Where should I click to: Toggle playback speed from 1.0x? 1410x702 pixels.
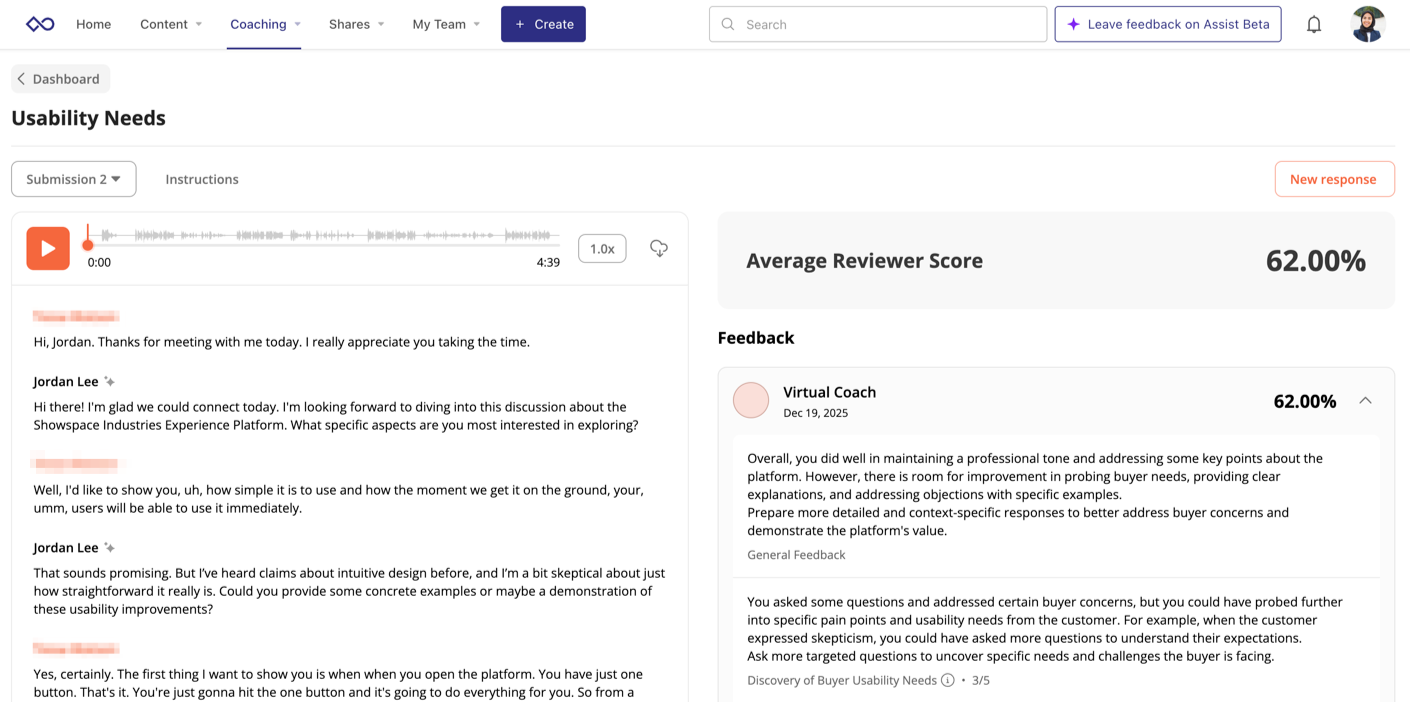point(602,248)
